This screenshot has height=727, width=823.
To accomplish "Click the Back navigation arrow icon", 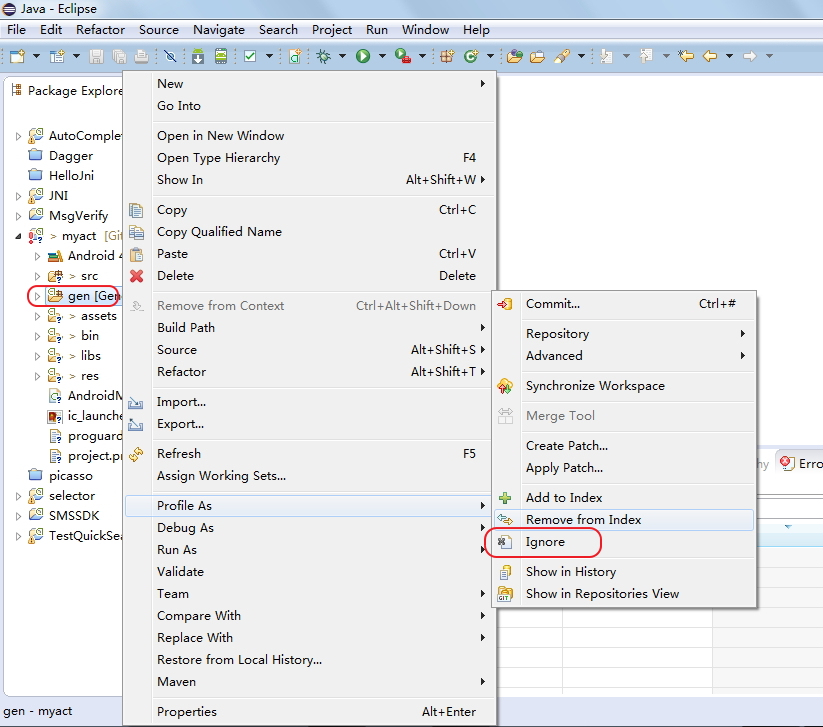I will [x=710, y=56].
